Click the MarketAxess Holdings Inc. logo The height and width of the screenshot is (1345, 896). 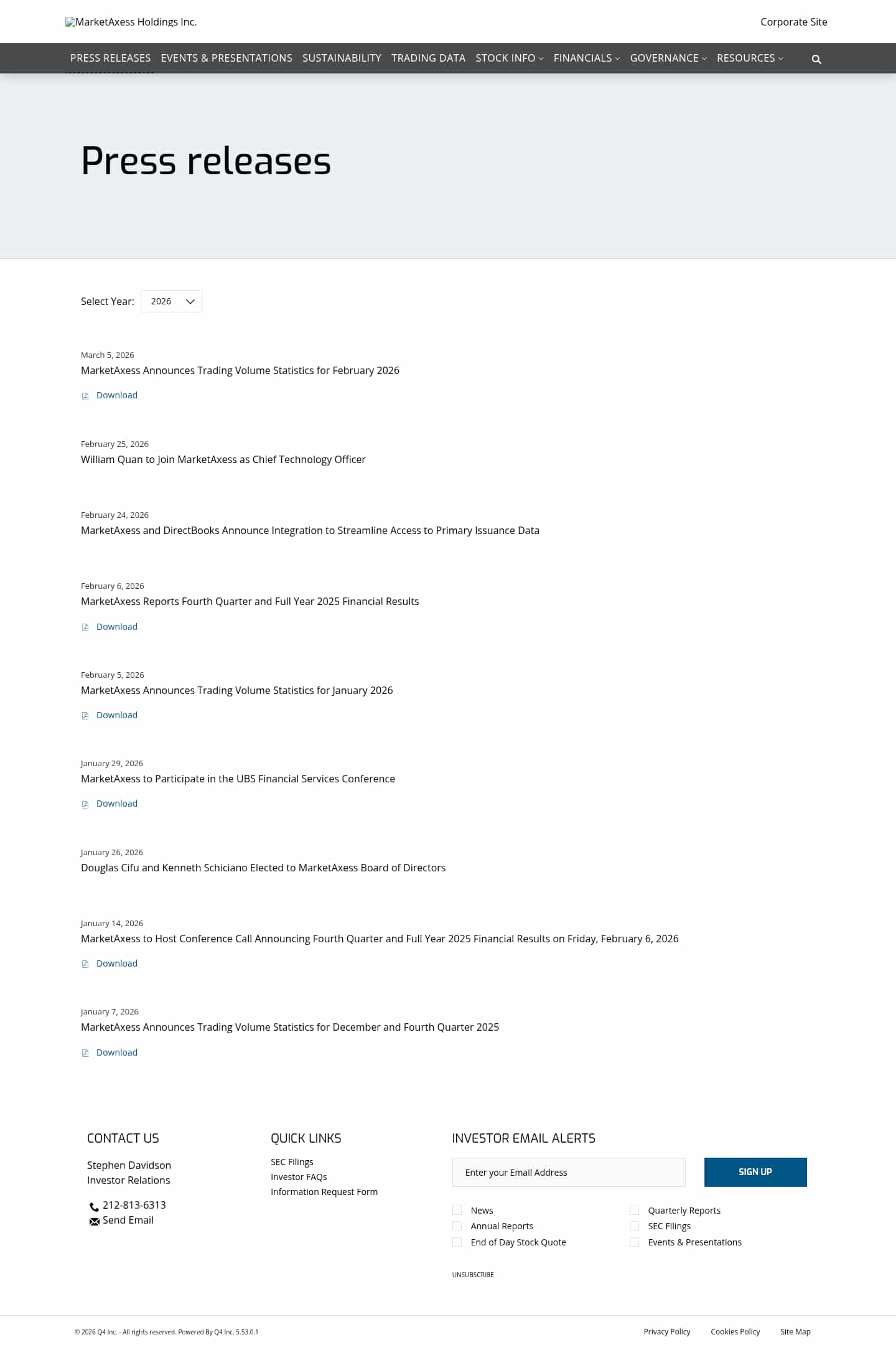click(131, 22)
